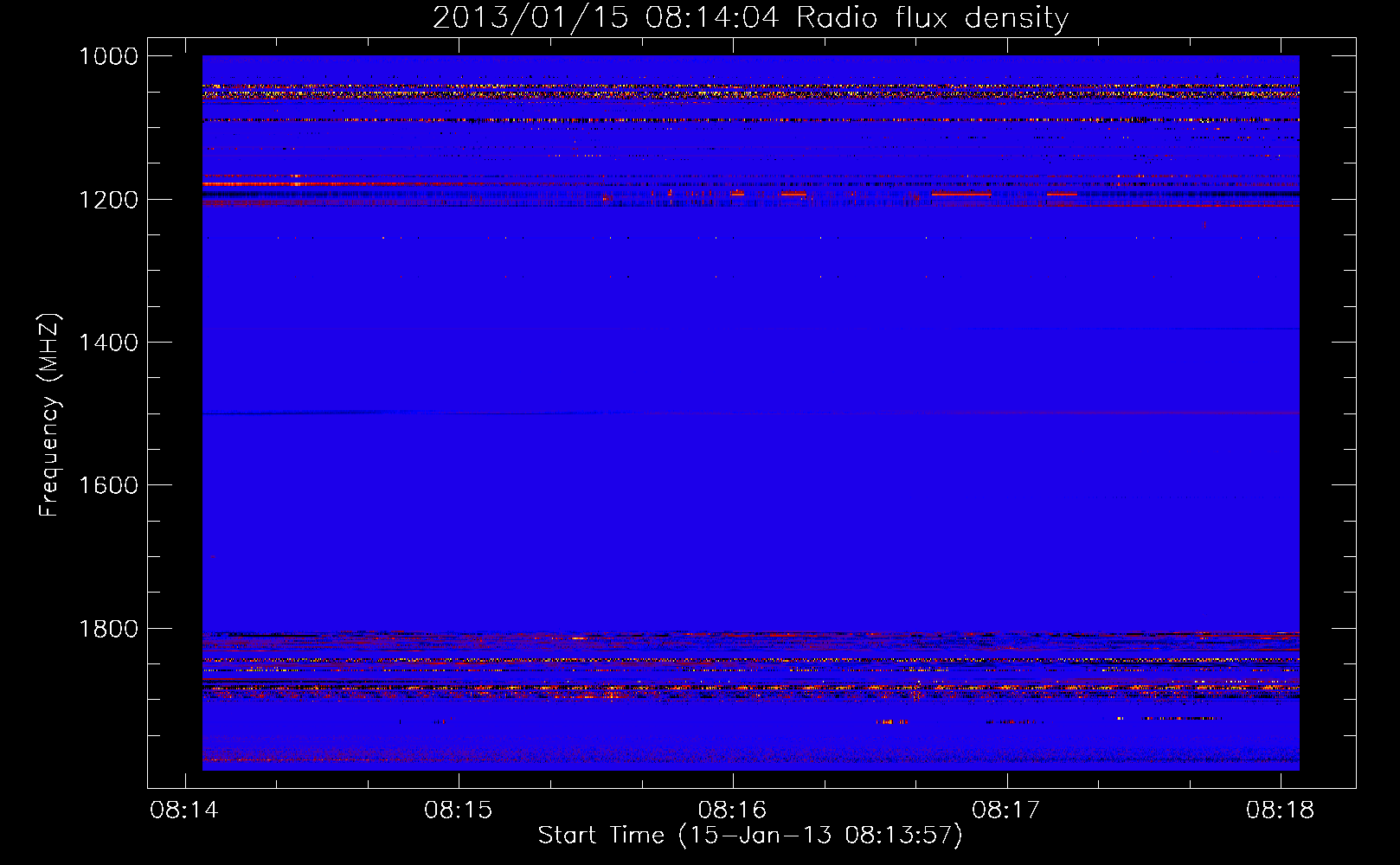The width and height of the screenshot is (1400, 865).
Task: Click the 08:14 time tick label
Action: [x=184, y=811]
